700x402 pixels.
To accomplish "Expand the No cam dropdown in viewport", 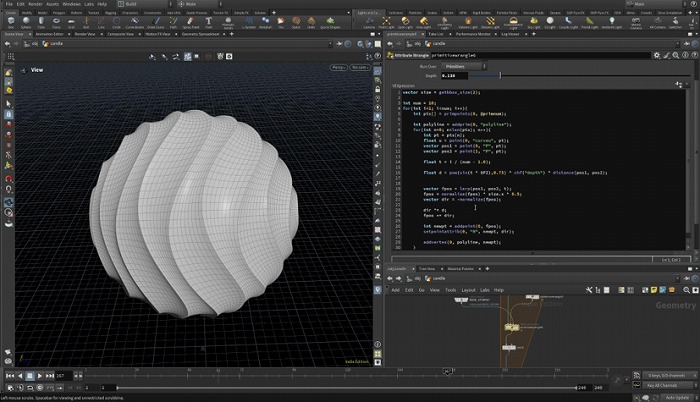I will tap(361, 67).
